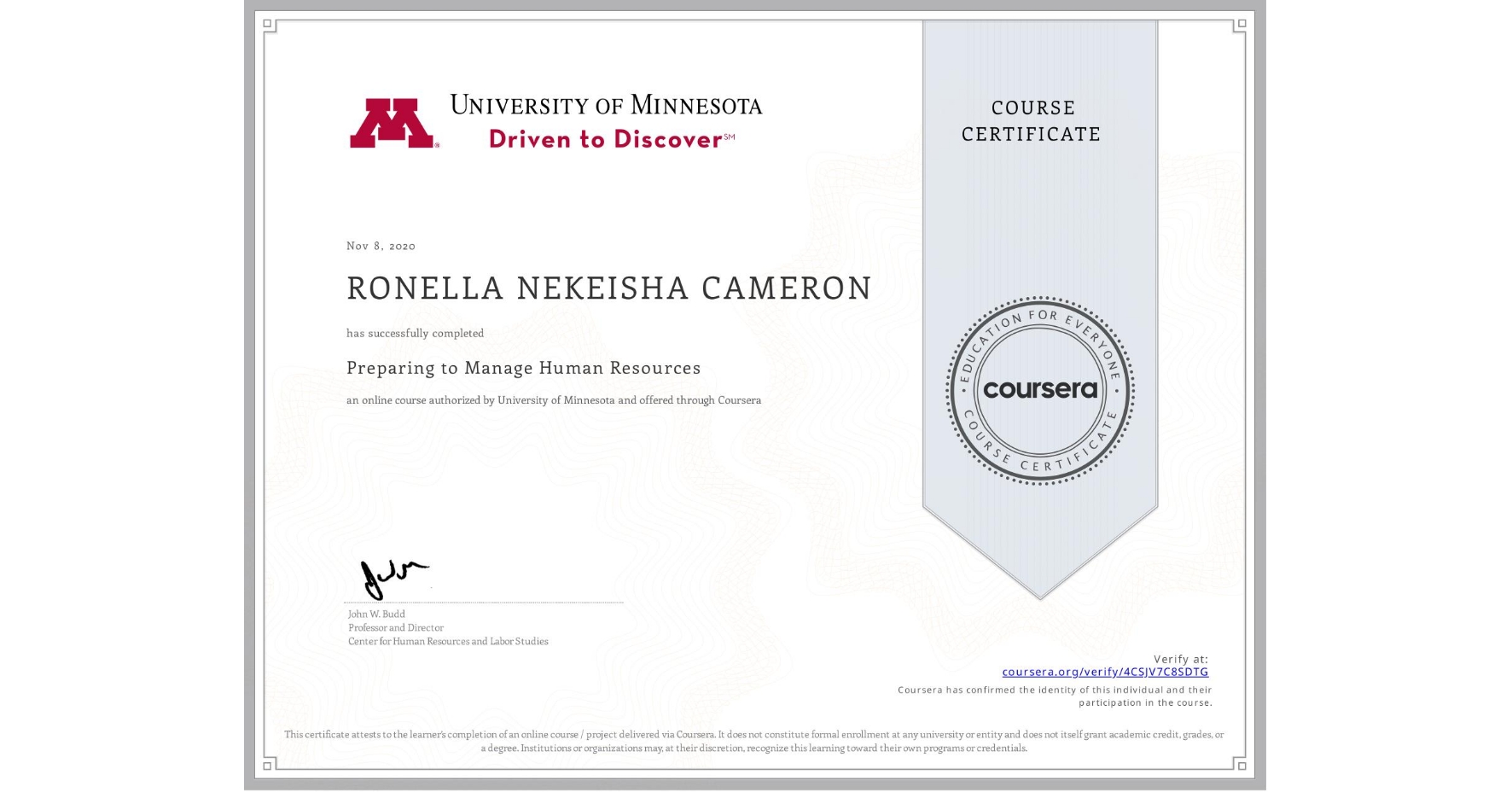Screen dimensions: 1512x792
Task: Click the coursera wordmark inside the seal
Action: pyautogui.click(x=1039, y=390)
